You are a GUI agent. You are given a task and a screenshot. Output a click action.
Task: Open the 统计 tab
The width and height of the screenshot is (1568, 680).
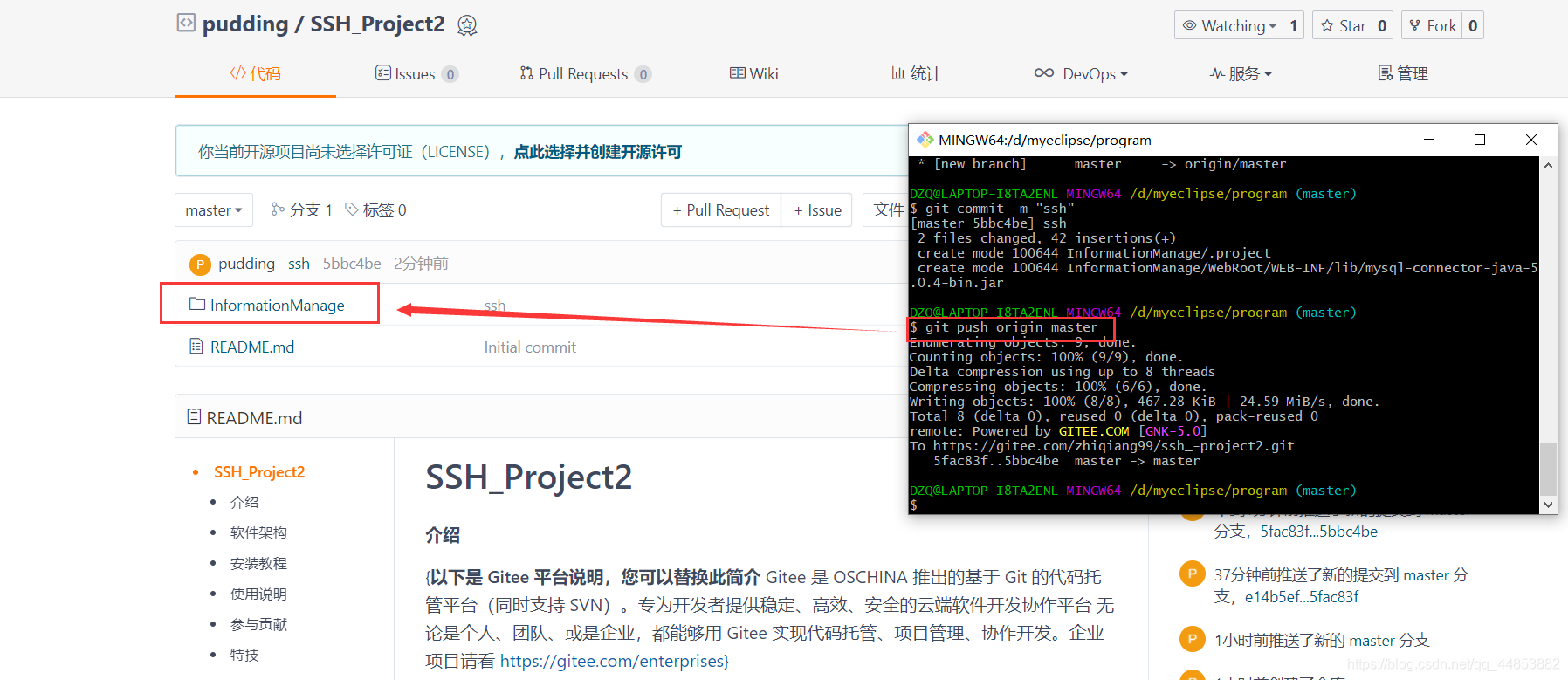pyautogui.click(x=916, y=73)
